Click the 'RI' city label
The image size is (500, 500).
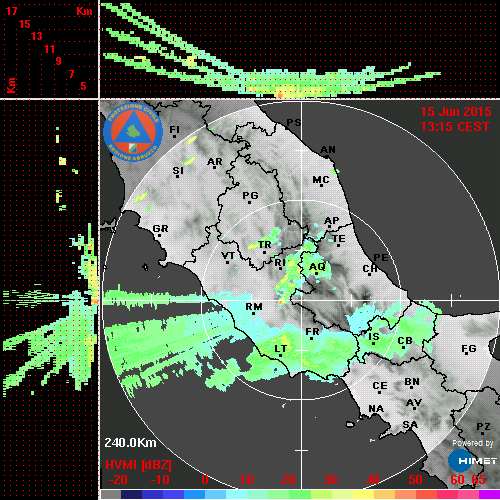[x=280, y=263]
